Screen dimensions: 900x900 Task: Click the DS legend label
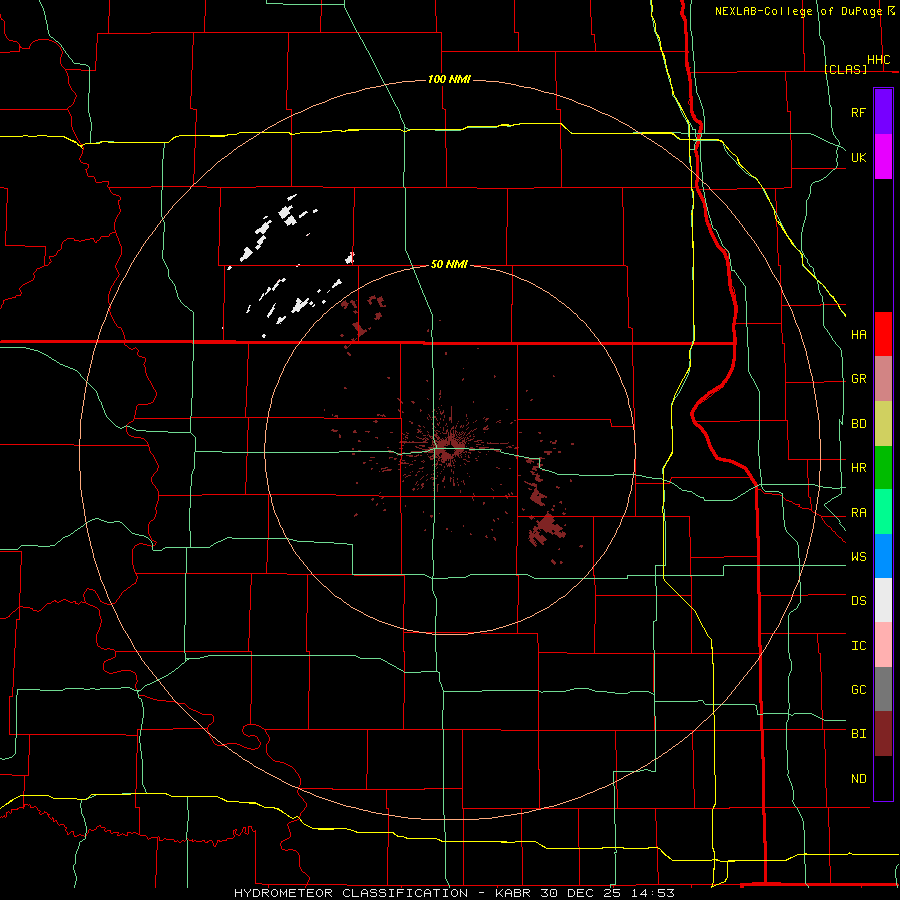click(858, 600)
